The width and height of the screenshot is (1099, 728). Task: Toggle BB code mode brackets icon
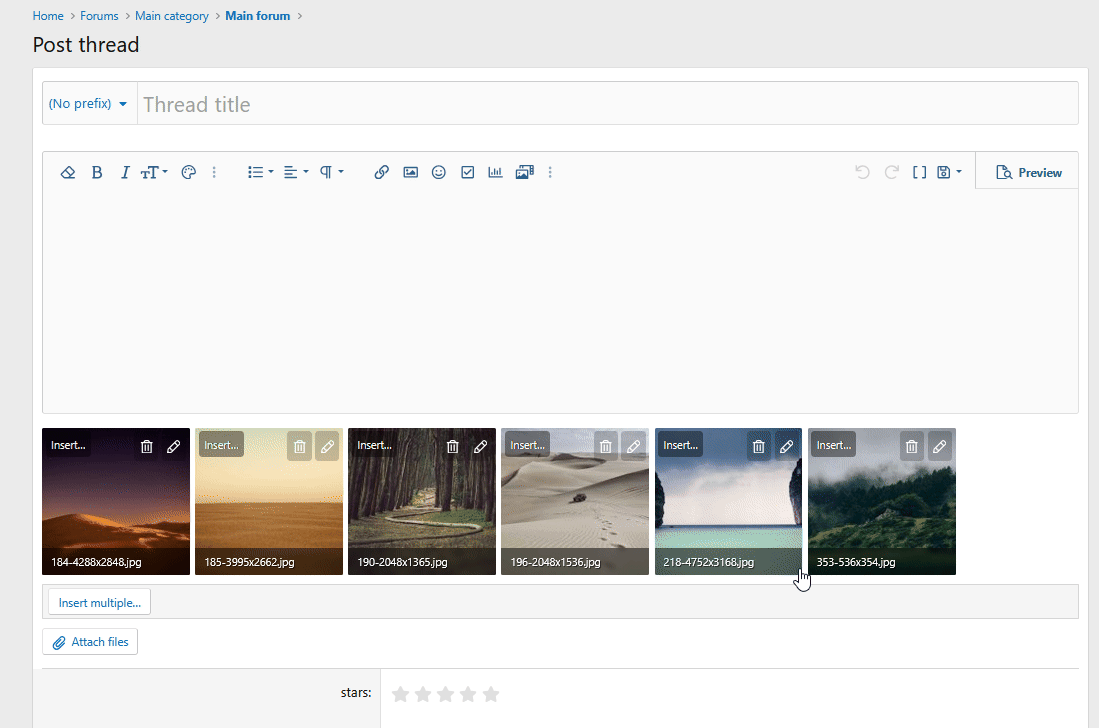click(x=920, y=172)
